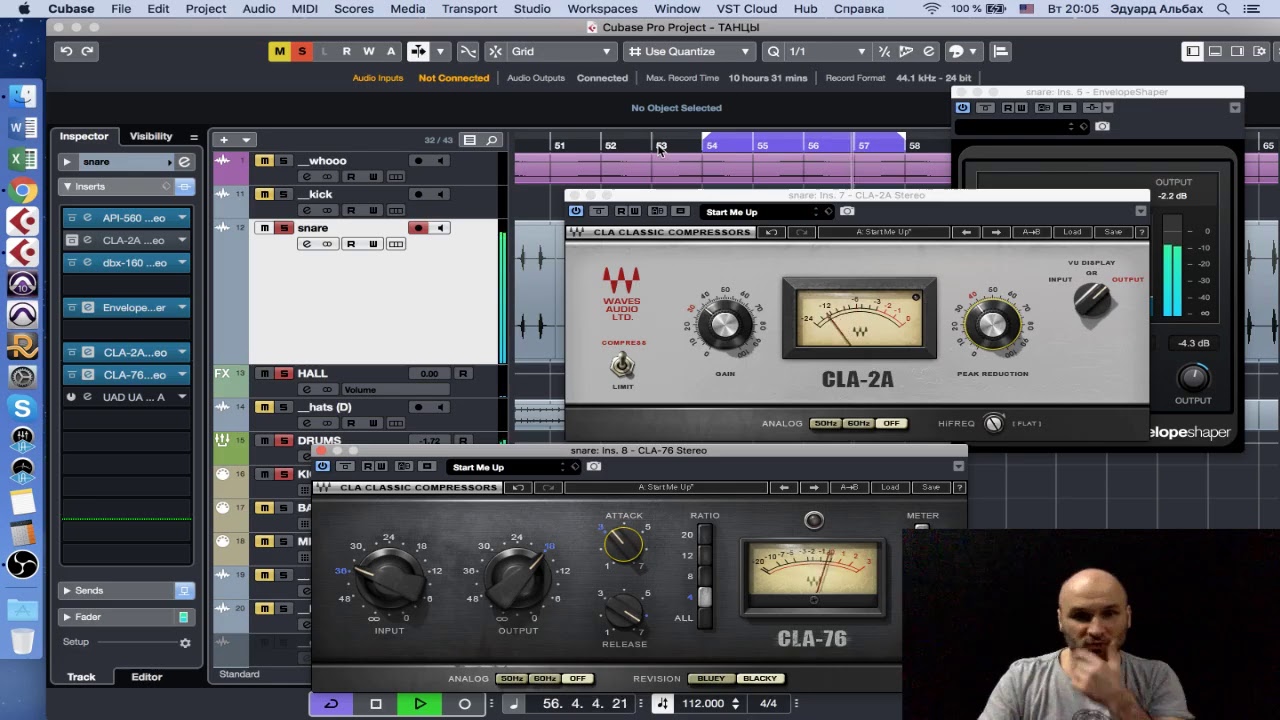The width and height of the screenshot is (1280, 720).
Task: Open the Studio menu
Action: point(532,9)
